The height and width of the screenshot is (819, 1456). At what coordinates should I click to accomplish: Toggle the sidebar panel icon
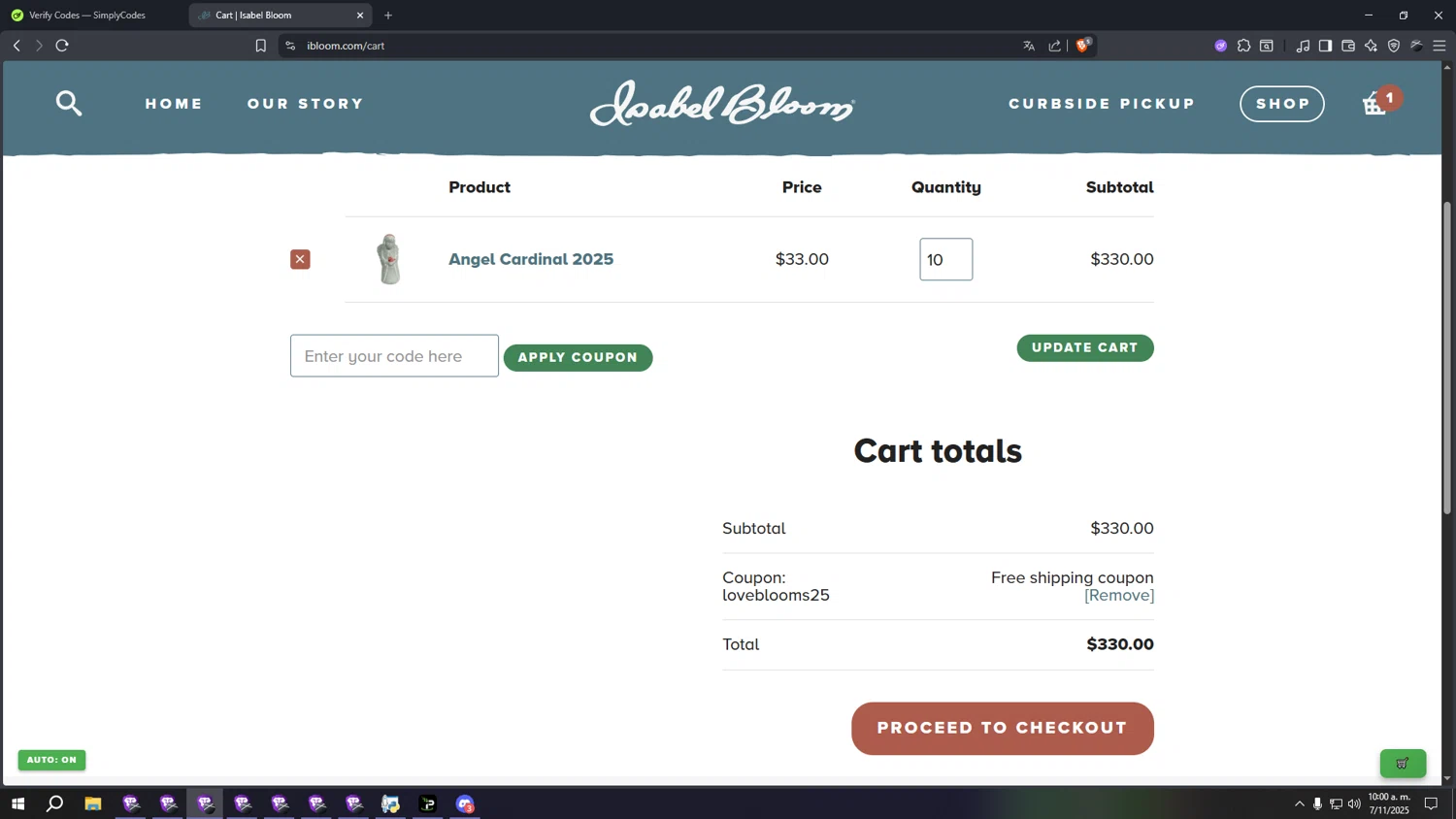[1325, 46]
